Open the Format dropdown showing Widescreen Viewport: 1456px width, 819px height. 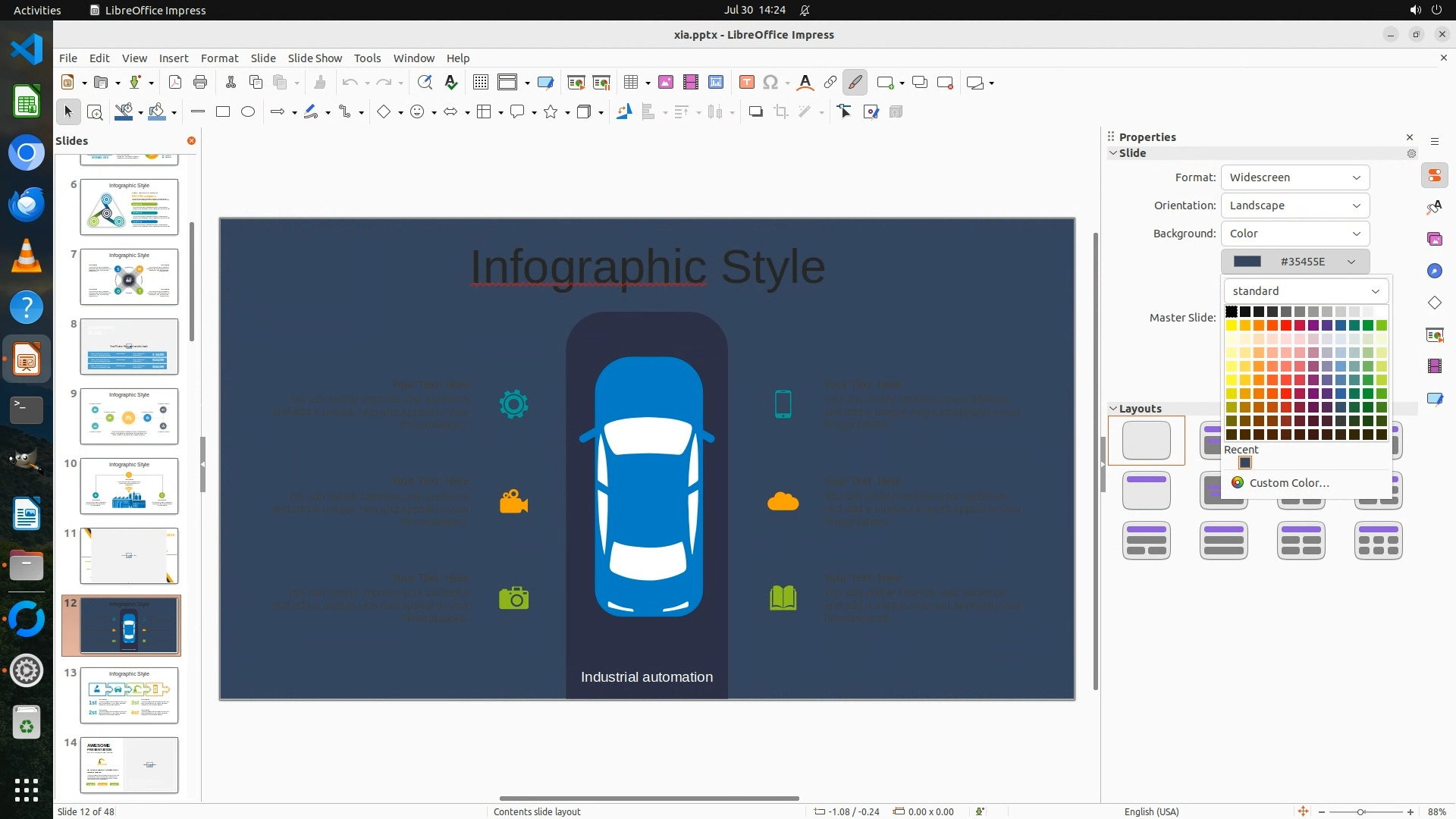[1294, 177]
